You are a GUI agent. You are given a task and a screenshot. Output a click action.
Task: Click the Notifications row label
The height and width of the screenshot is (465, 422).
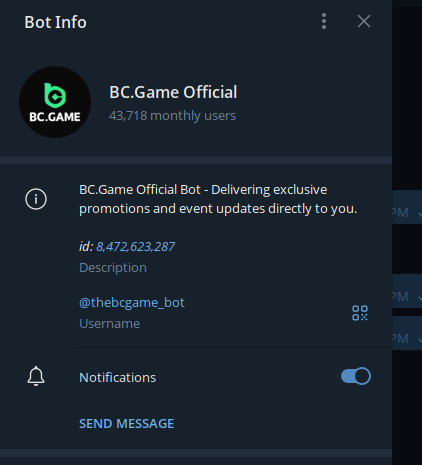[117, 378]
